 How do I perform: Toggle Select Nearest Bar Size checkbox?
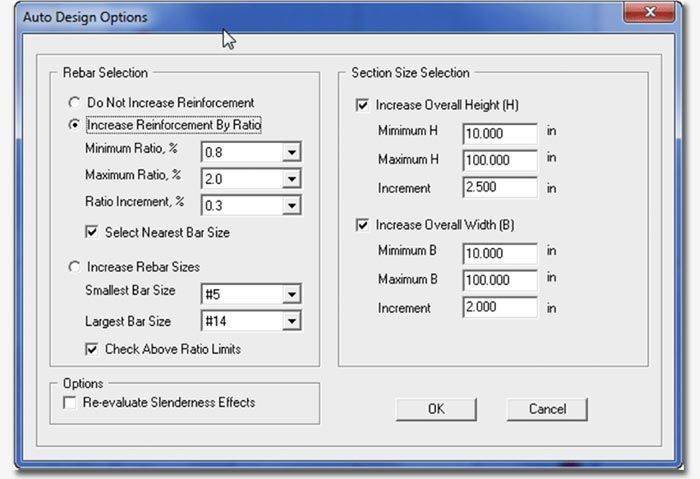tap(93, 232)
